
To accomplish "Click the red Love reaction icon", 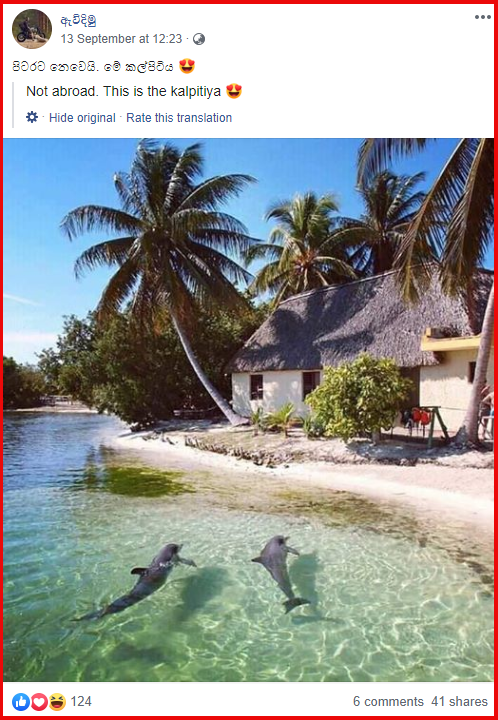I will [39, 702].
